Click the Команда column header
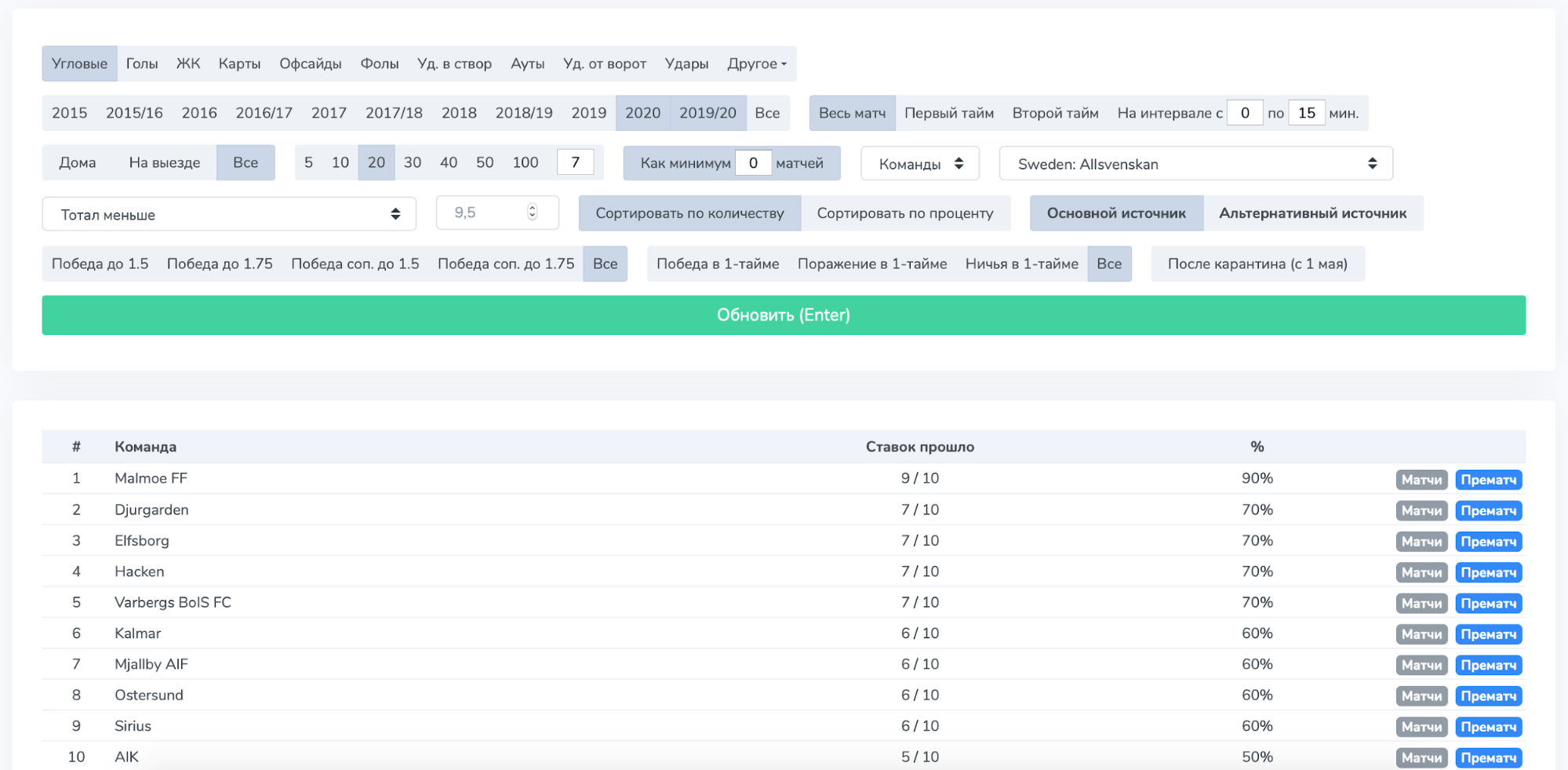Viewport: 1568px width, 770px height. pos(145,447)
